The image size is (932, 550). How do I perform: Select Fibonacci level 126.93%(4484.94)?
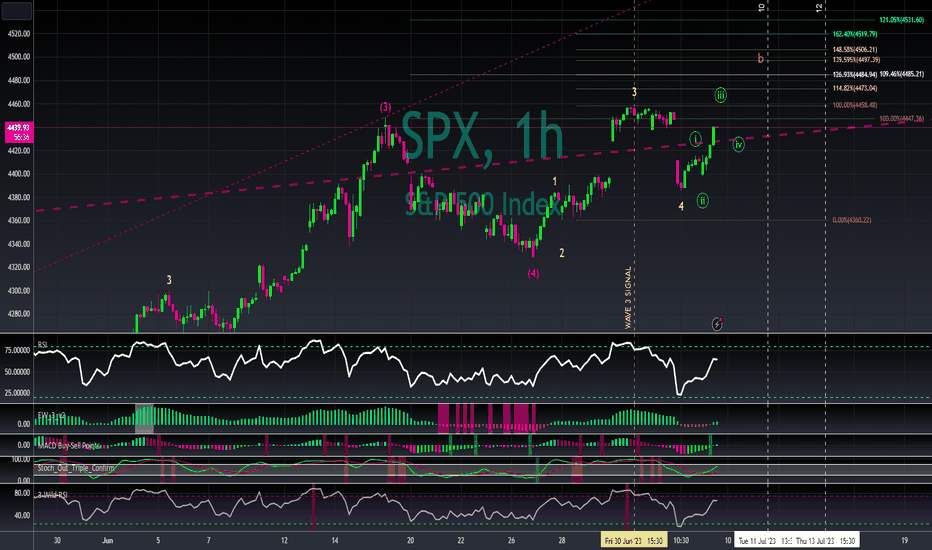coord(855,75)
